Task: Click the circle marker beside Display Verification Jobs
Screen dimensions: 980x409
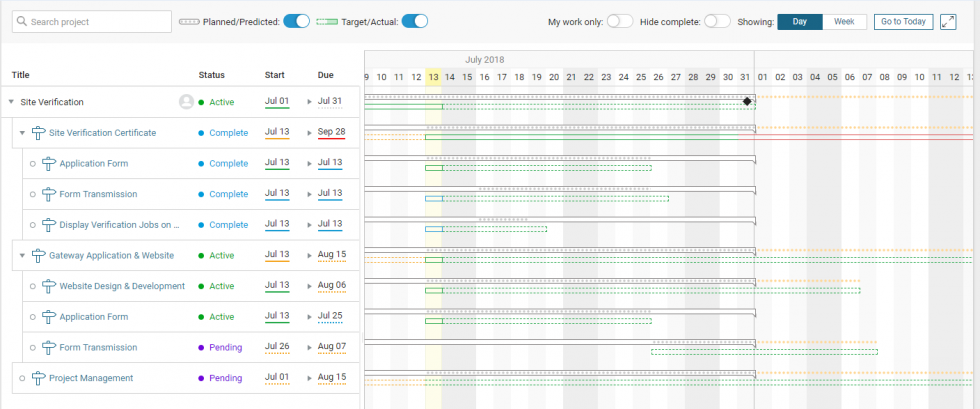Action: coord(32,225)
